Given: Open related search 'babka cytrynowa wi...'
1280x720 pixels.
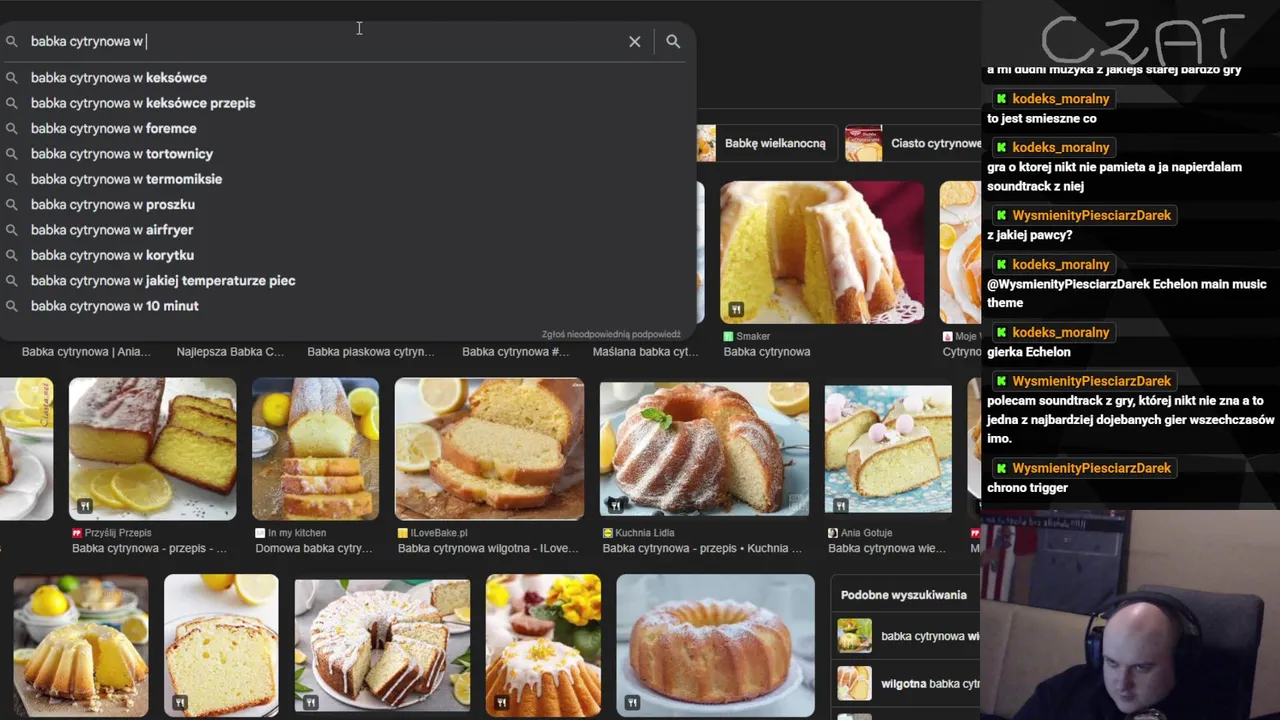Looking at the screenshot, I should (908, 636).
